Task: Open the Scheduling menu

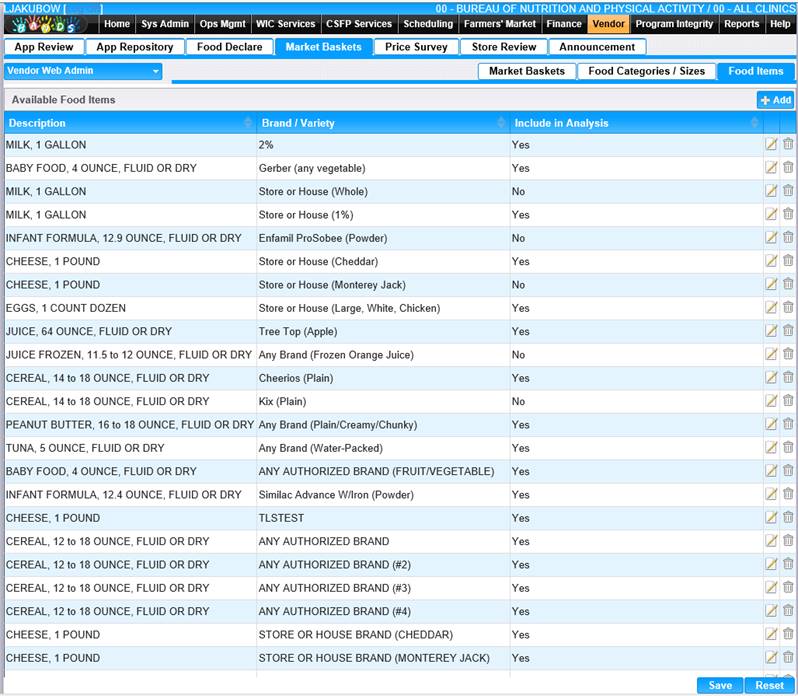Action: [x=428, y=24]
